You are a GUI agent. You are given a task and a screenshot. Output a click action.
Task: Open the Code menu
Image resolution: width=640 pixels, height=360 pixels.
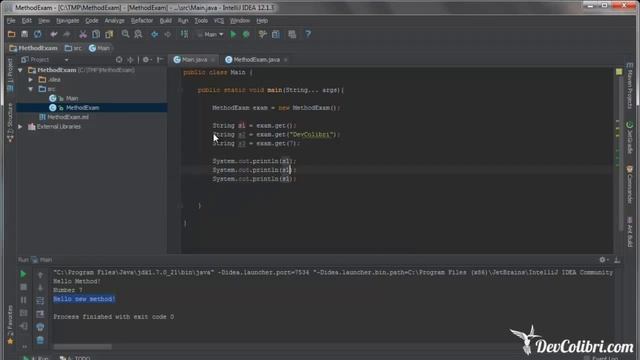(91, 20)
